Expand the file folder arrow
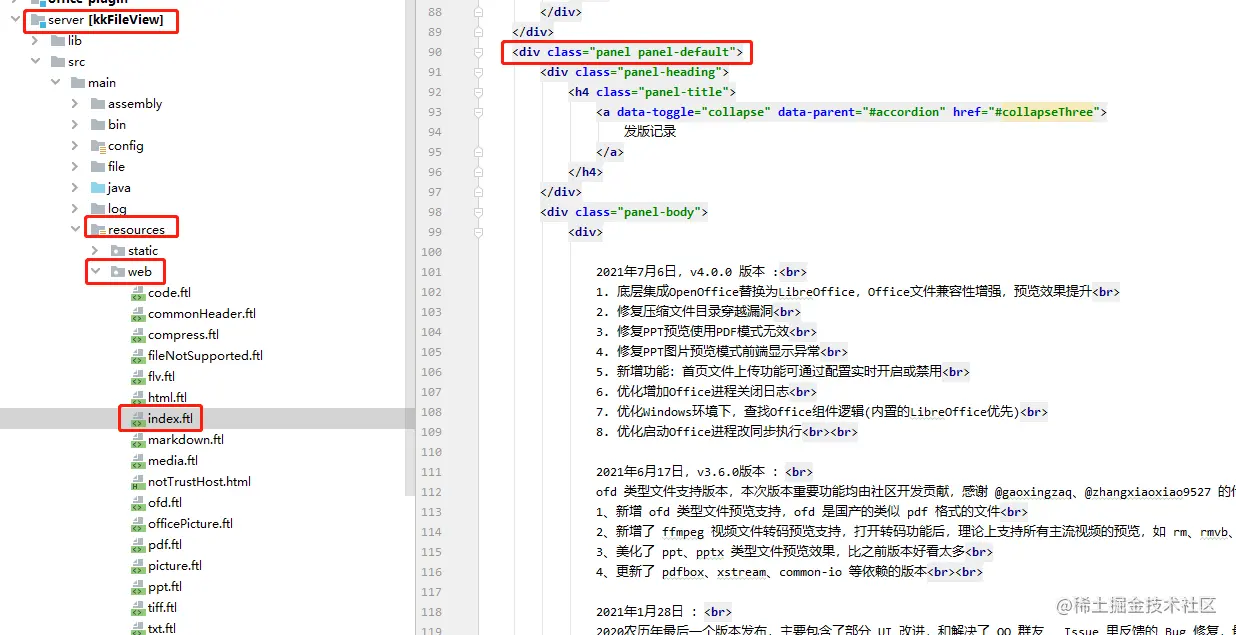The image size is (1236, 635). click(x=76, y=167)
